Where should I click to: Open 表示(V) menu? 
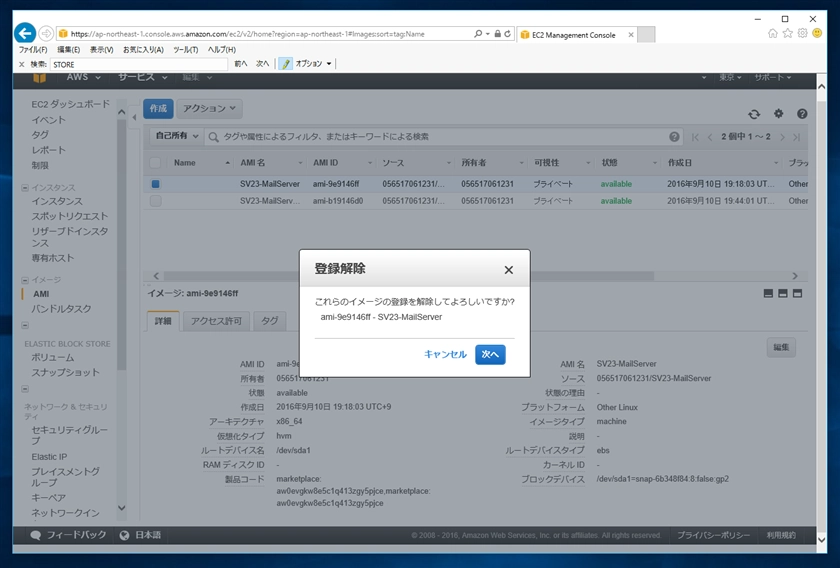point(101,50)
